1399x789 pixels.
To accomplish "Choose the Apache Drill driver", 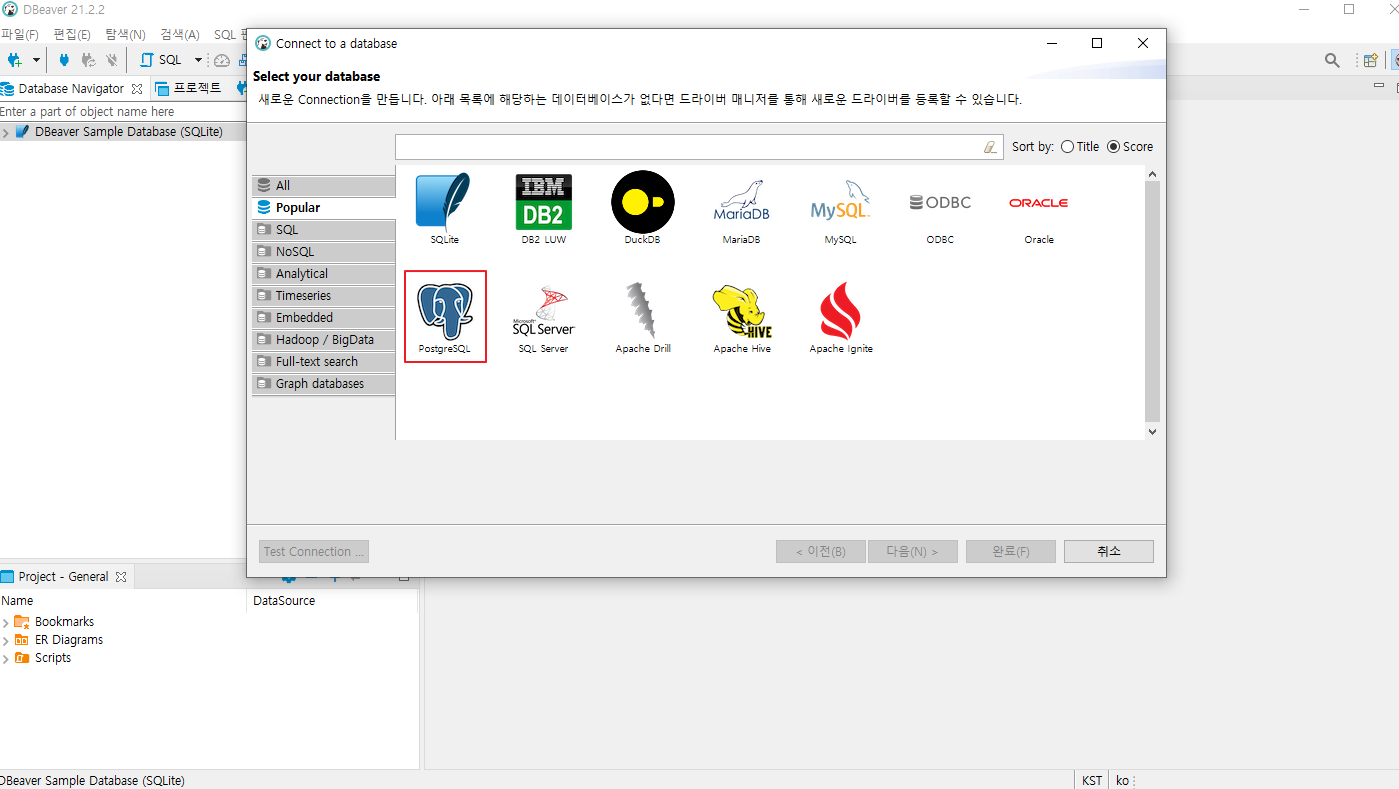I will pos(643,318).
